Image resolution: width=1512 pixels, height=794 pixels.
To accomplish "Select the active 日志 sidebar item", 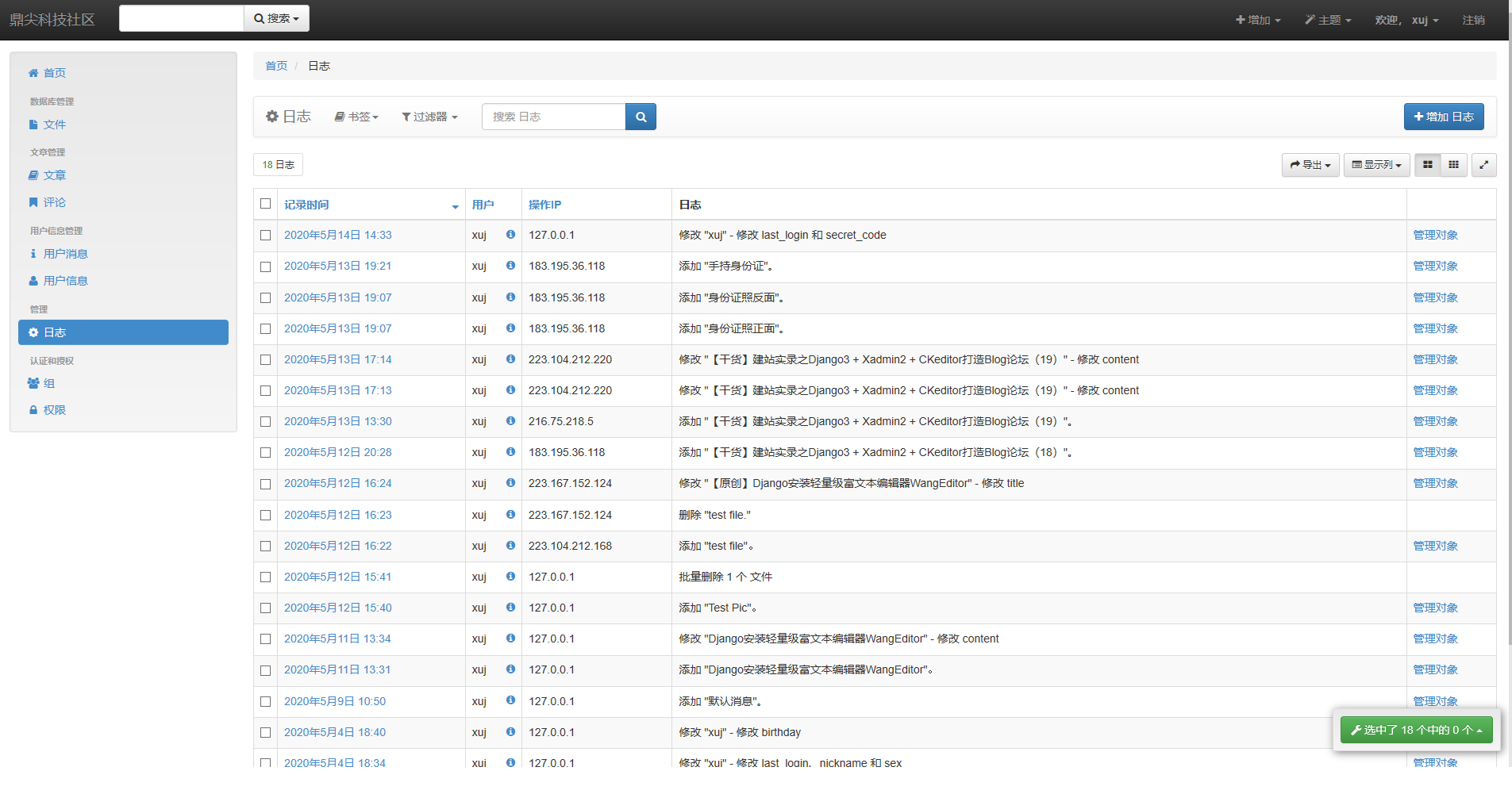I will click(x=123, y=332).
